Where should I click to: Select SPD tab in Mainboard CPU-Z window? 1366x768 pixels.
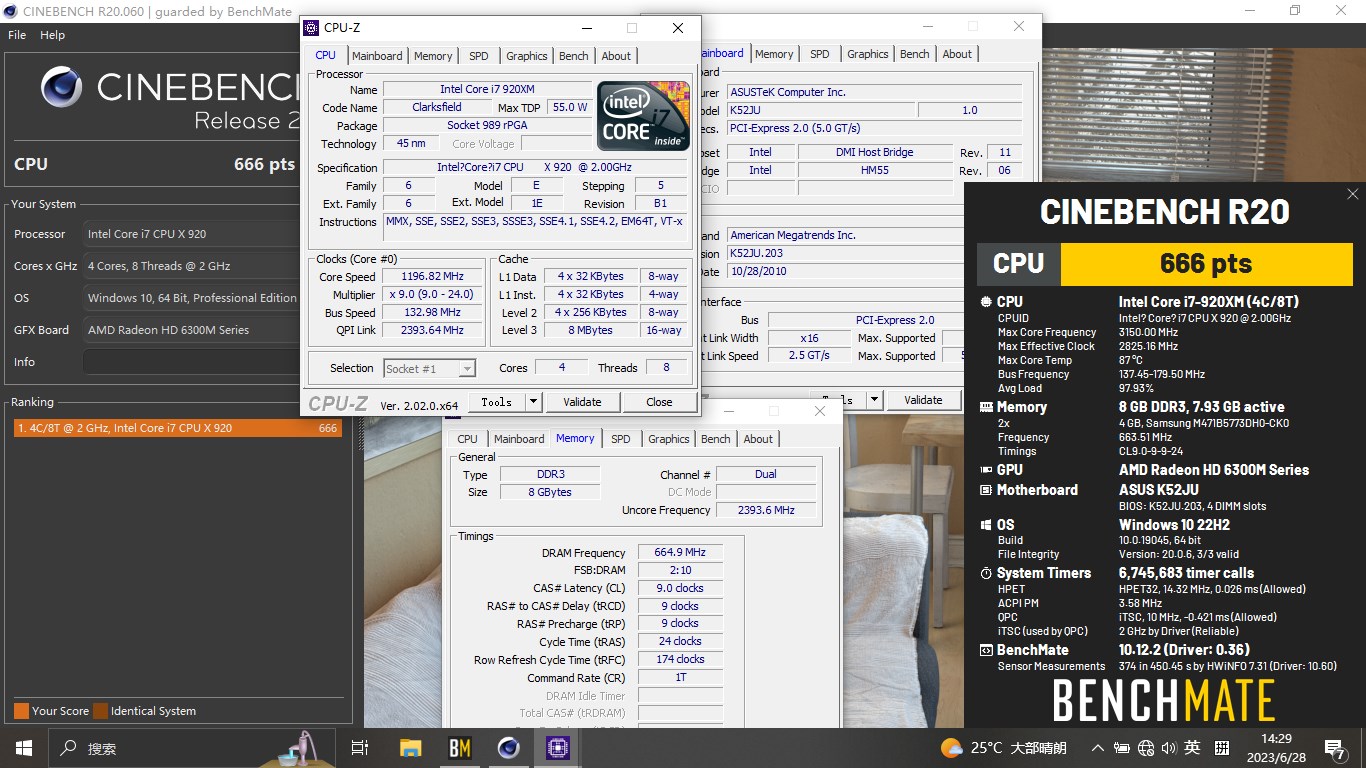(820, 54)
